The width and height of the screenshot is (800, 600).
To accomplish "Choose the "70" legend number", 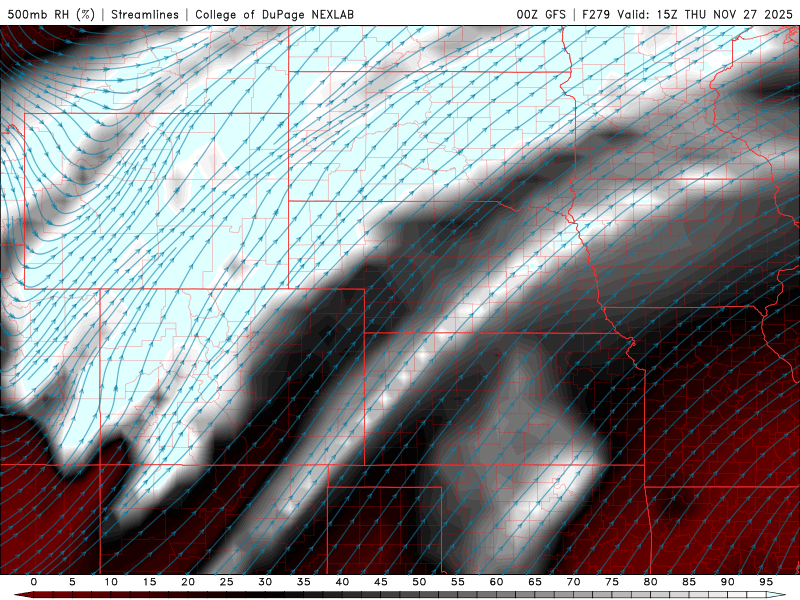I will (x=573, y=582).
